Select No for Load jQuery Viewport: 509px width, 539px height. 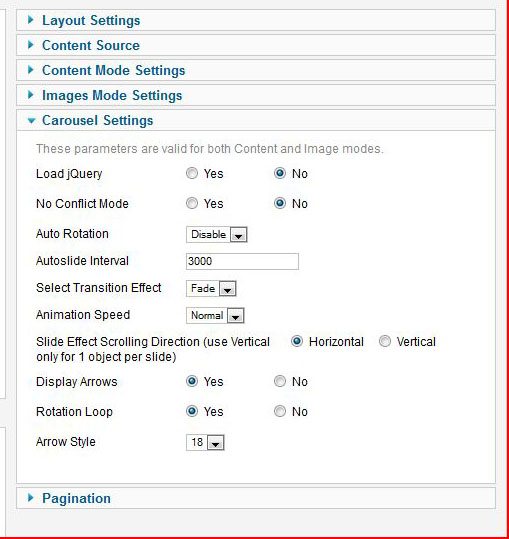[x=280, y=173]
